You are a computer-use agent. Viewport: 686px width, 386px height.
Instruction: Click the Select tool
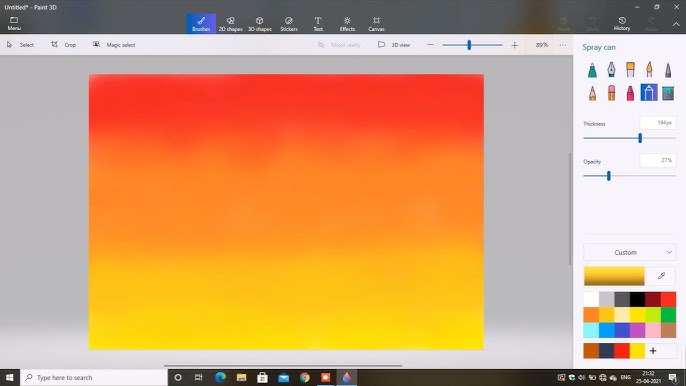(20, 45)
